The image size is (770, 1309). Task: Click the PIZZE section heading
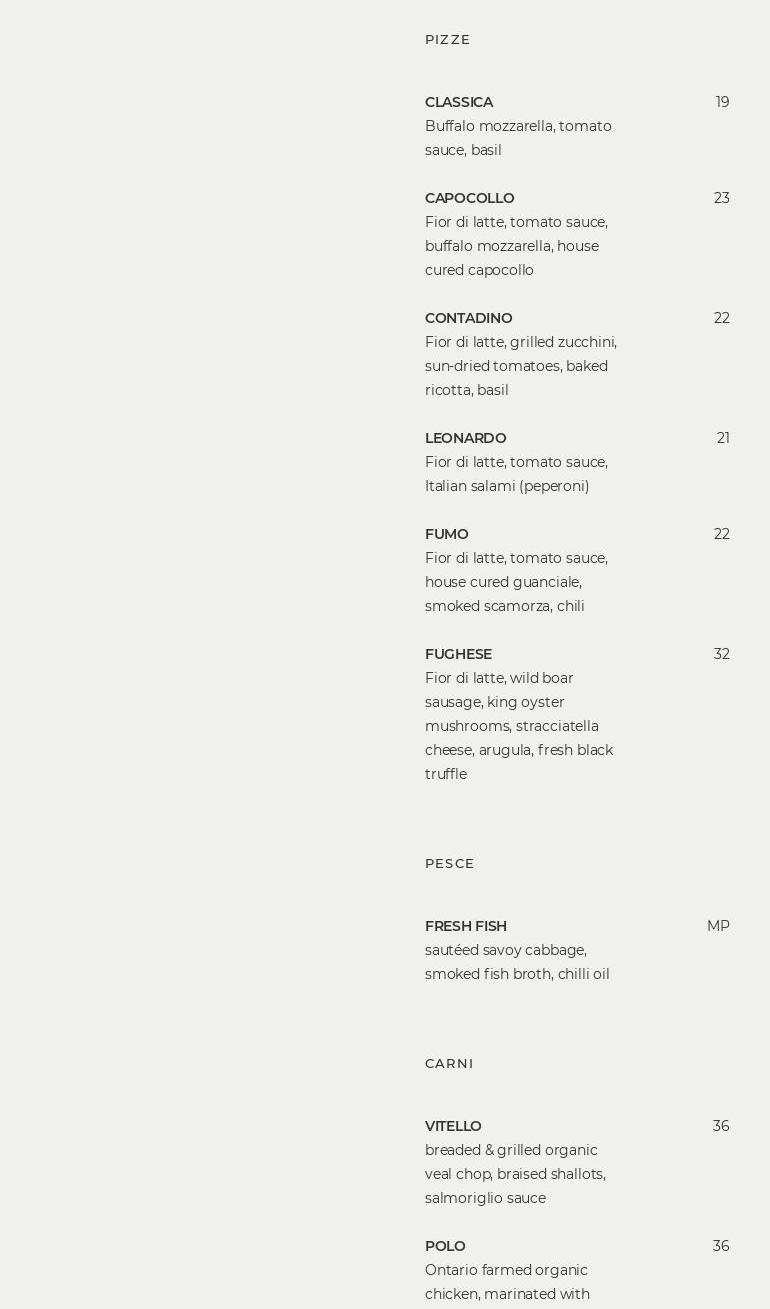pos(447,40)
